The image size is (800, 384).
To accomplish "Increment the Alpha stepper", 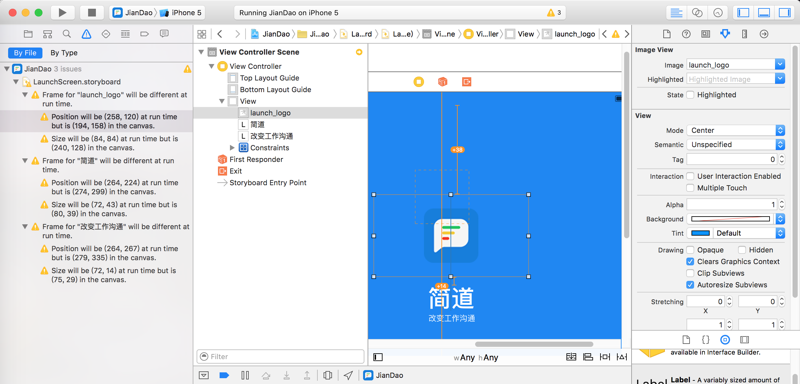I will 781,202.
